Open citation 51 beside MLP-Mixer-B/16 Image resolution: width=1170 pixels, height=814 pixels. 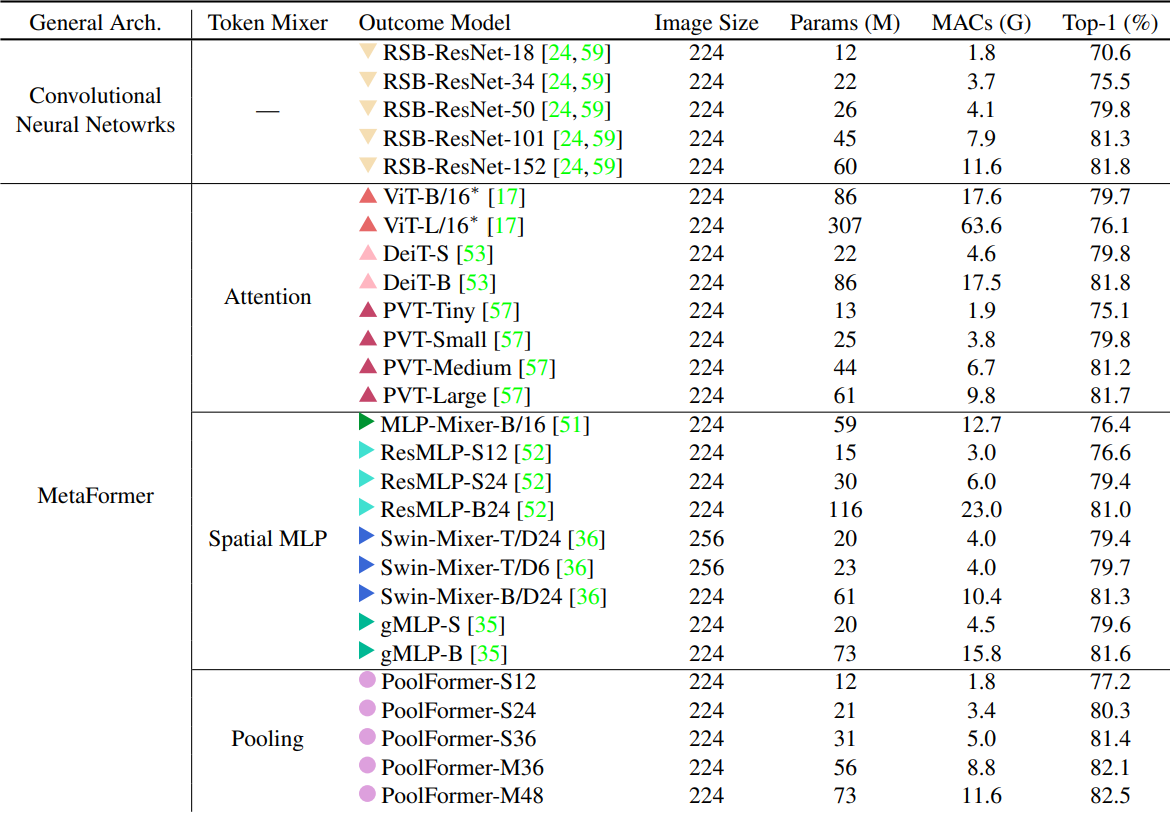[x=570, y=425]
